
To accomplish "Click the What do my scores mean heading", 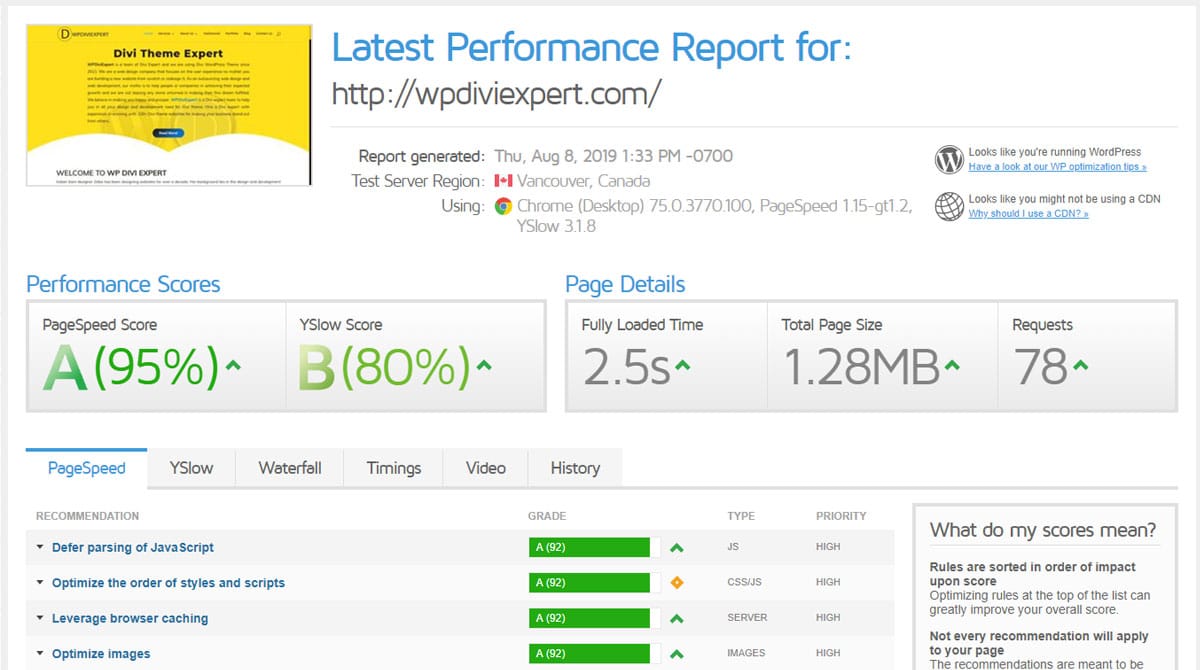I will pos(1043,530).
